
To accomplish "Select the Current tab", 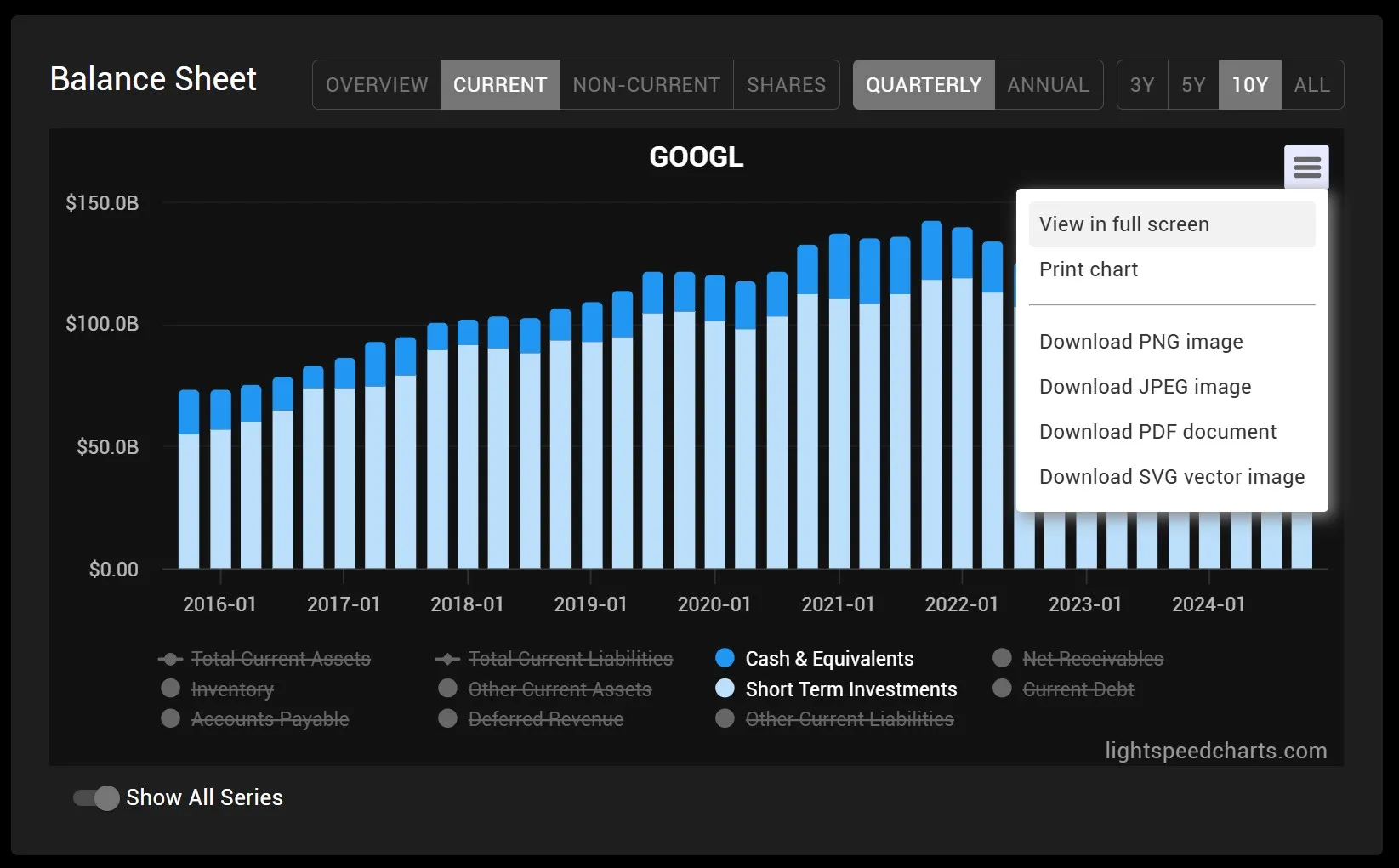I will pyautogui.click(x=500, y=85).
